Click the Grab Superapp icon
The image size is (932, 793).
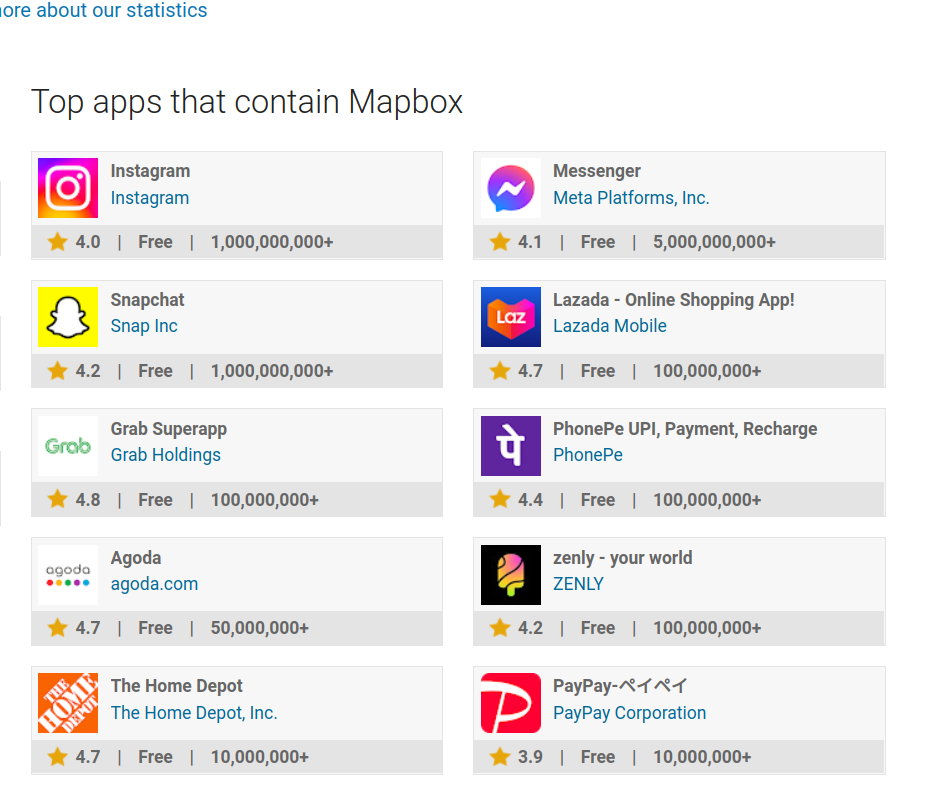[66, 446]
